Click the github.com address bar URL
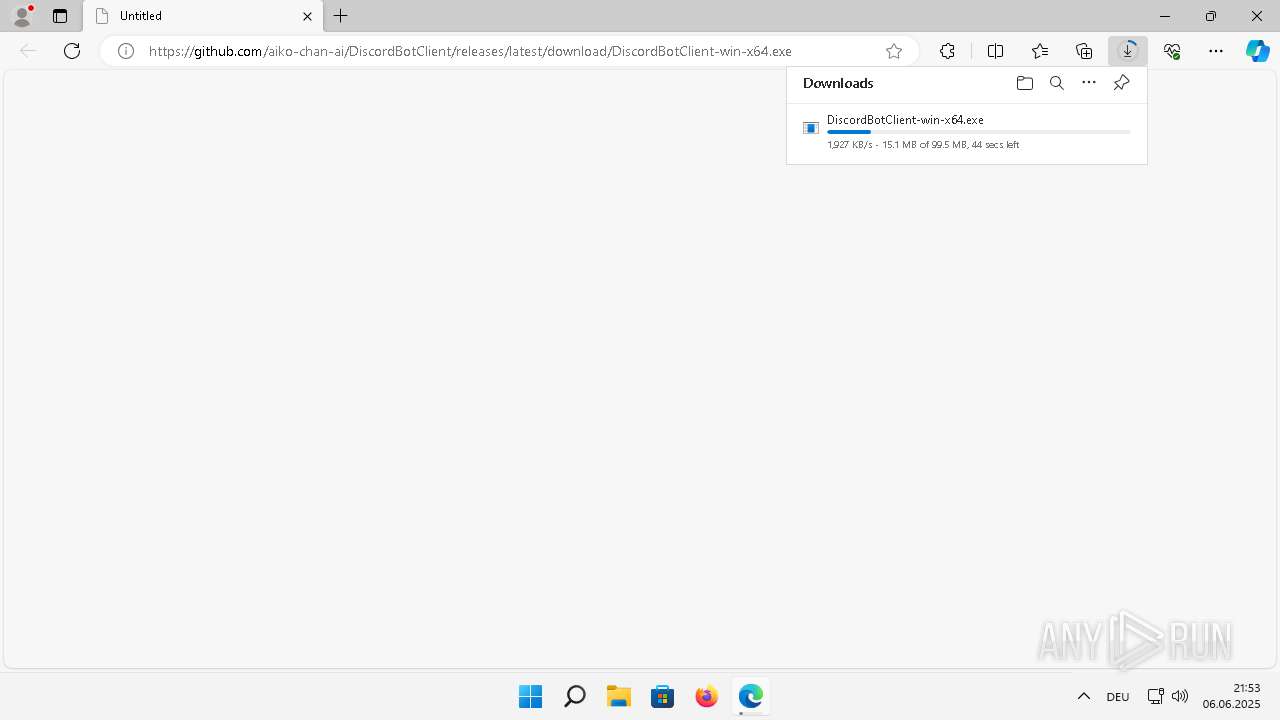1280x720 pixels. [470, 51]
